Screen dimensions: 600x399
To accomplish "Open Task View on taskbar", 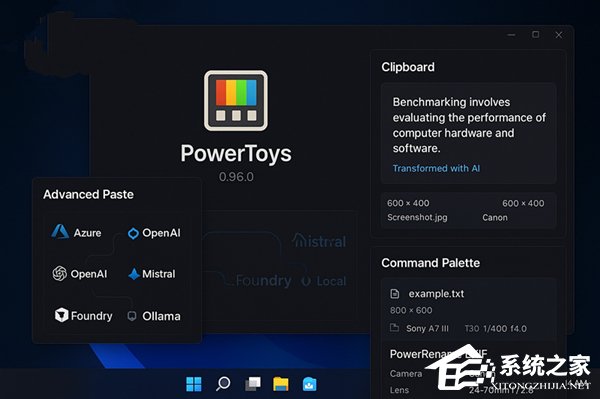I will (253, 384).
